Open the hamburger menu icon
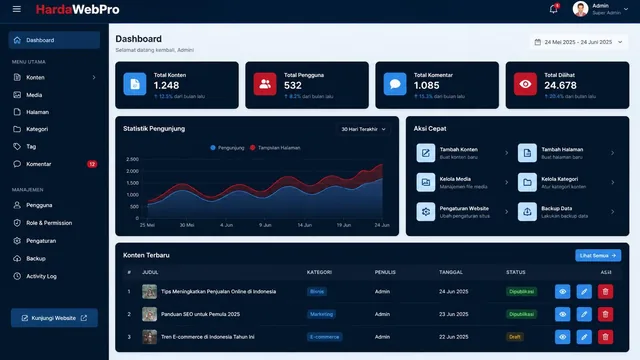 pos(17,9)
